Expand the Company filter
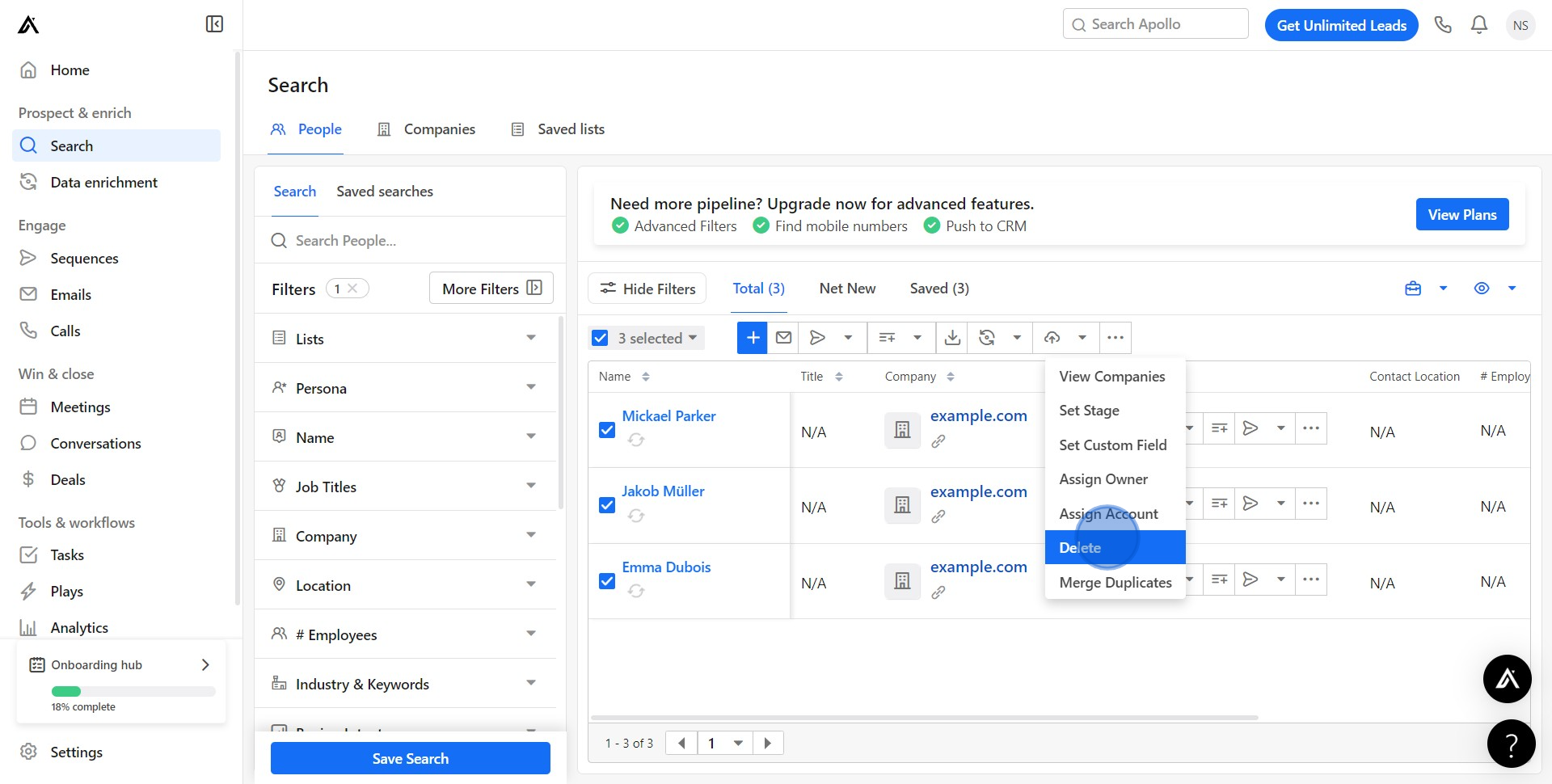The image size is (1552, 784). pos(405,536)
